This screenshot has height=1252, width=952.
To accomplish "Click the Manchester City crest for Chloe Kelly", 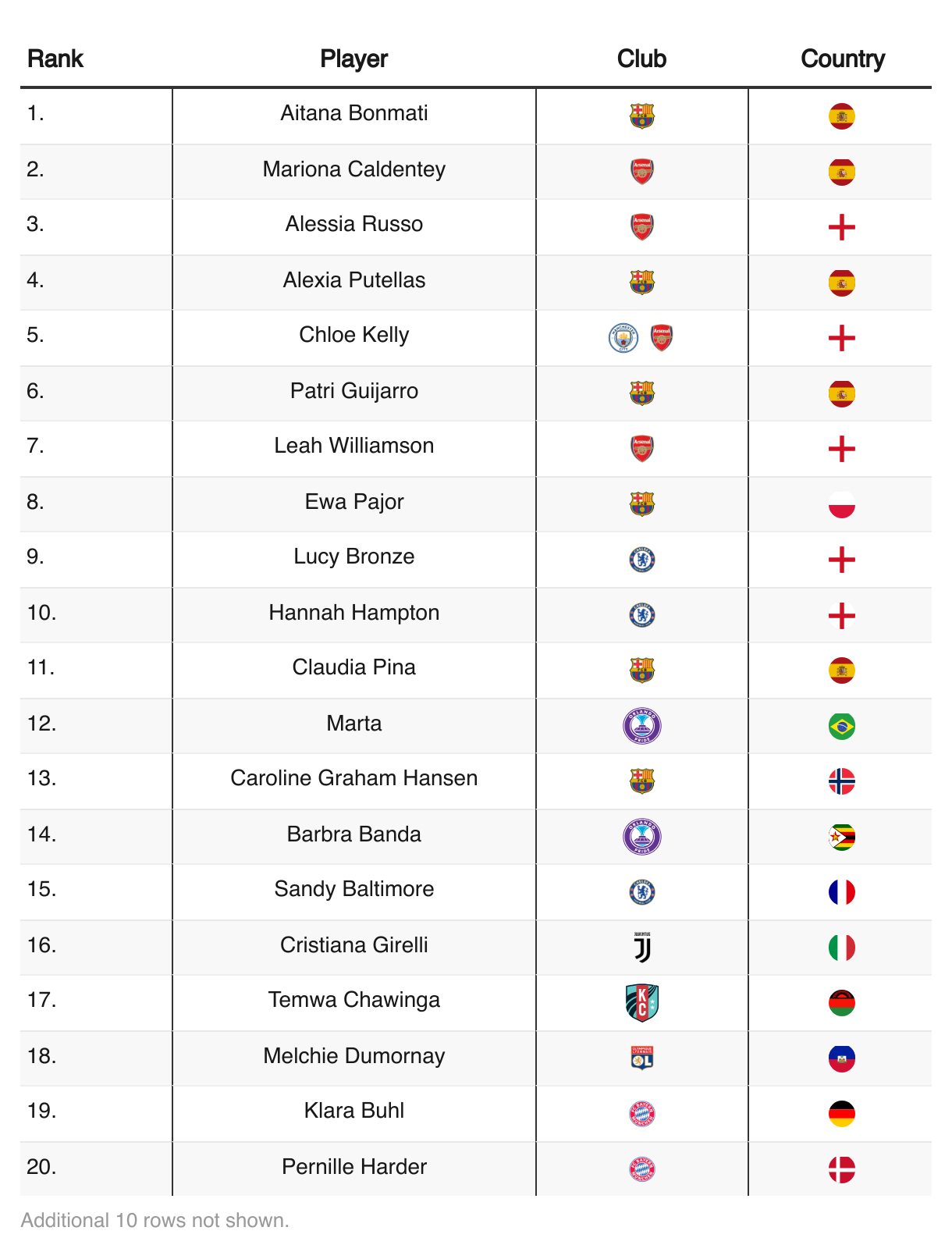I will pos(623,338).
